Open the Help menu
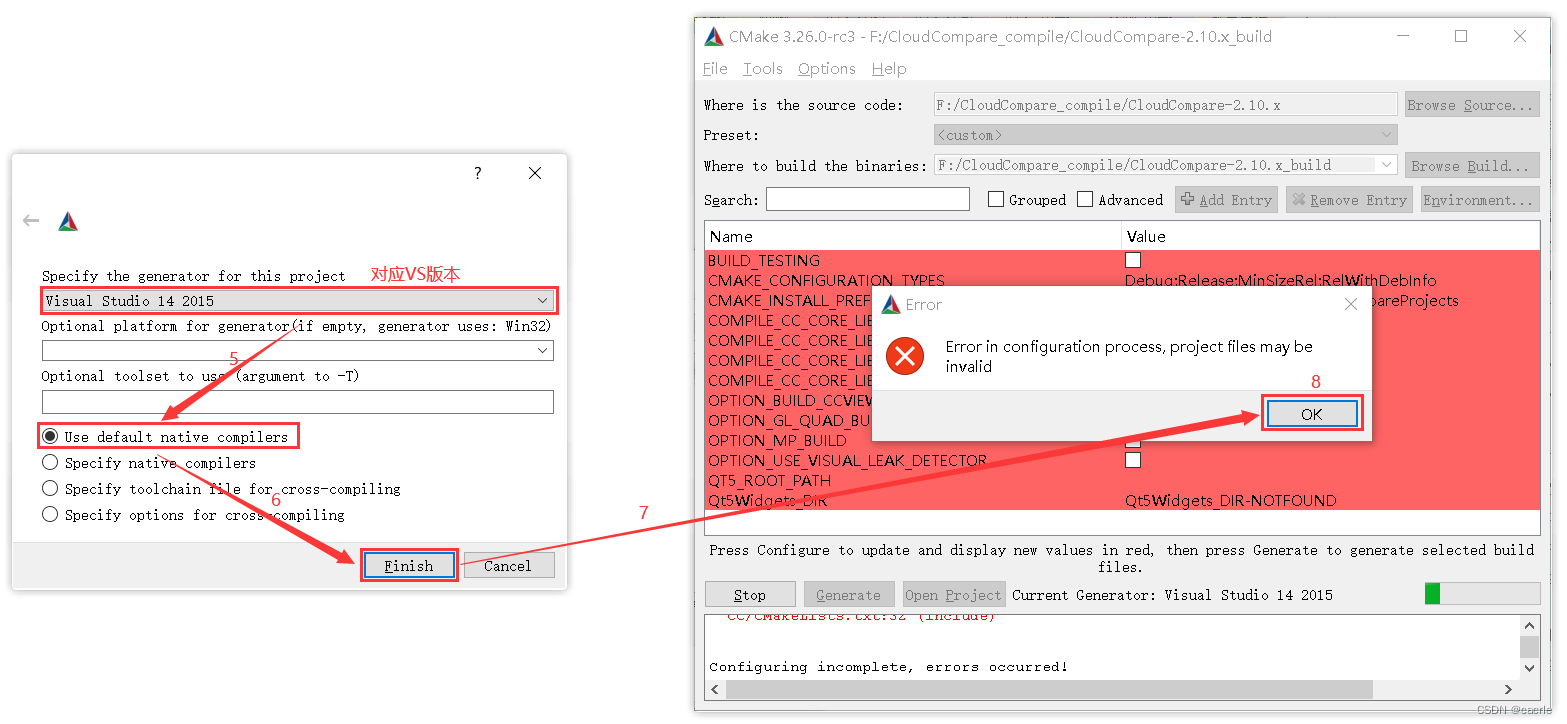The width and height of the screenshot is (1567, 724). click(889, 69)
